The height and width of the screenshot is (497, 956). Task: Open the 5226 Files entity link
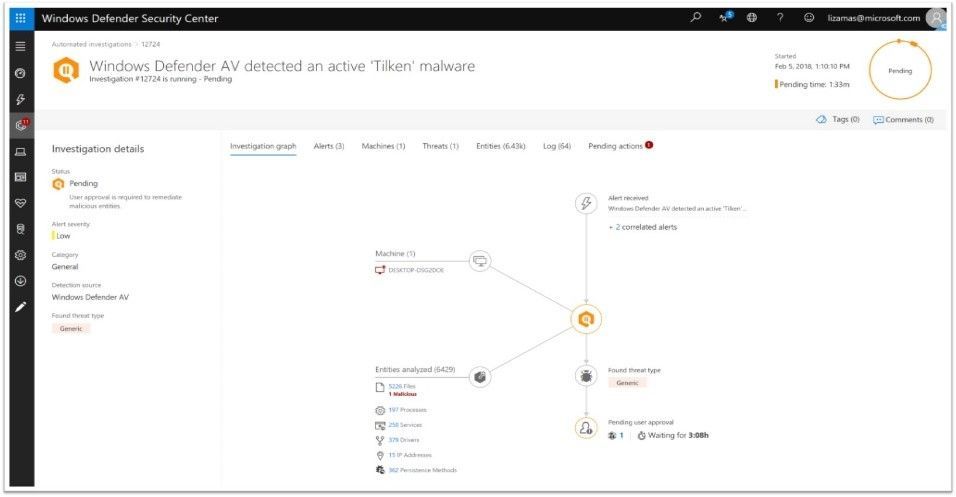402,387
